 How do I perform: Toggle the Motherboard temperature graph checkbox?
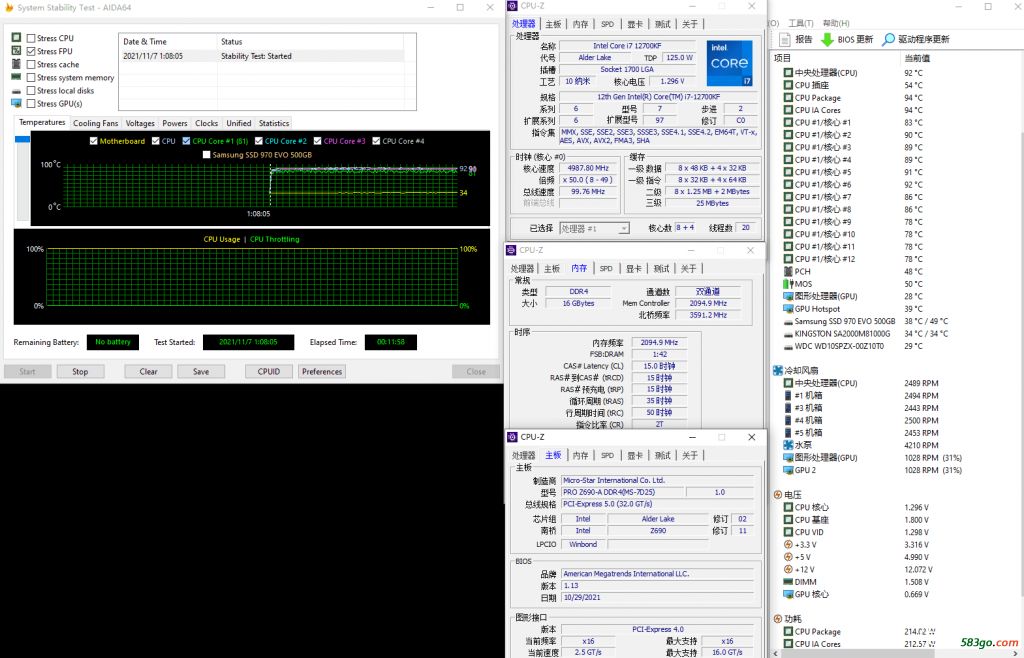93,141
